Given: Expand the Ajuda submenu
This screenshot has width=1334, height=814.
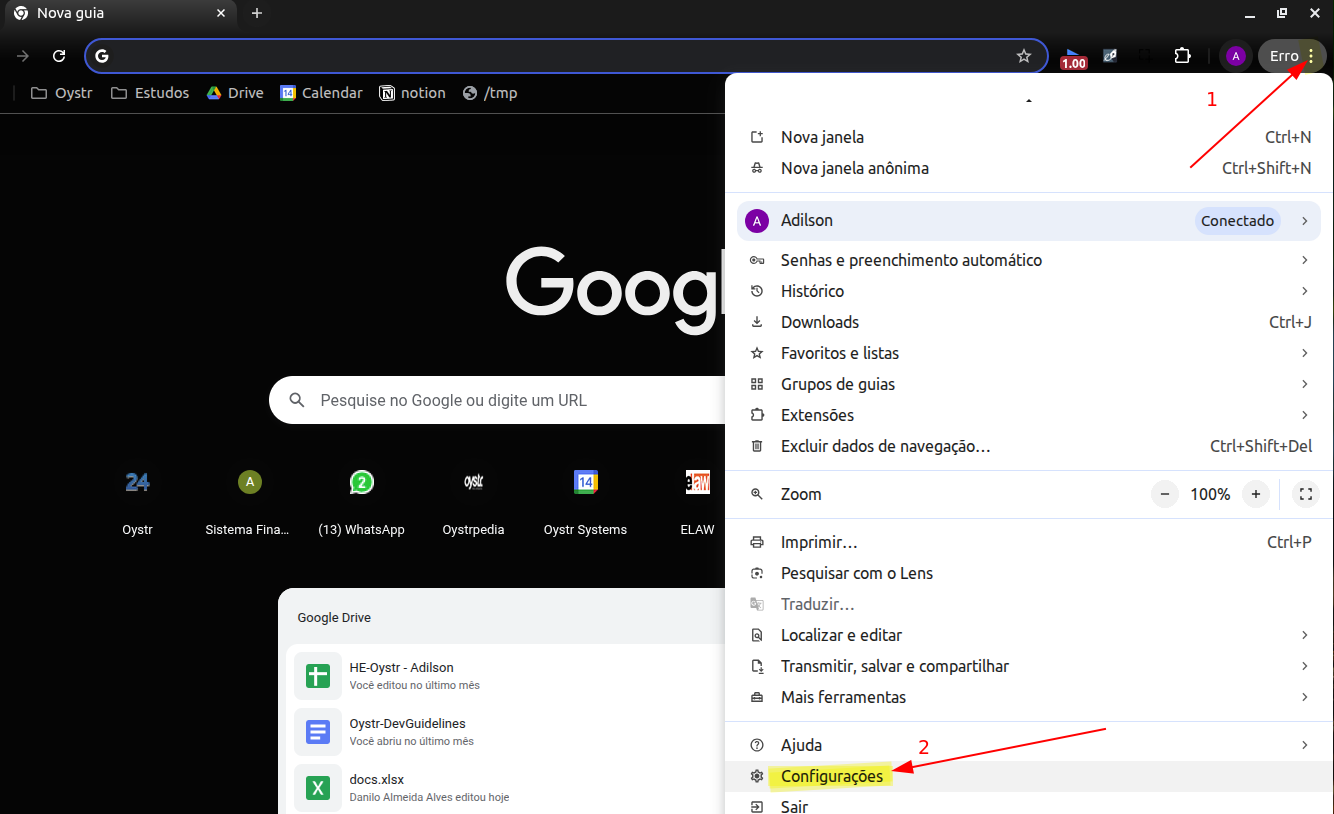Looking at the screenshot, I should [1029, 745].
